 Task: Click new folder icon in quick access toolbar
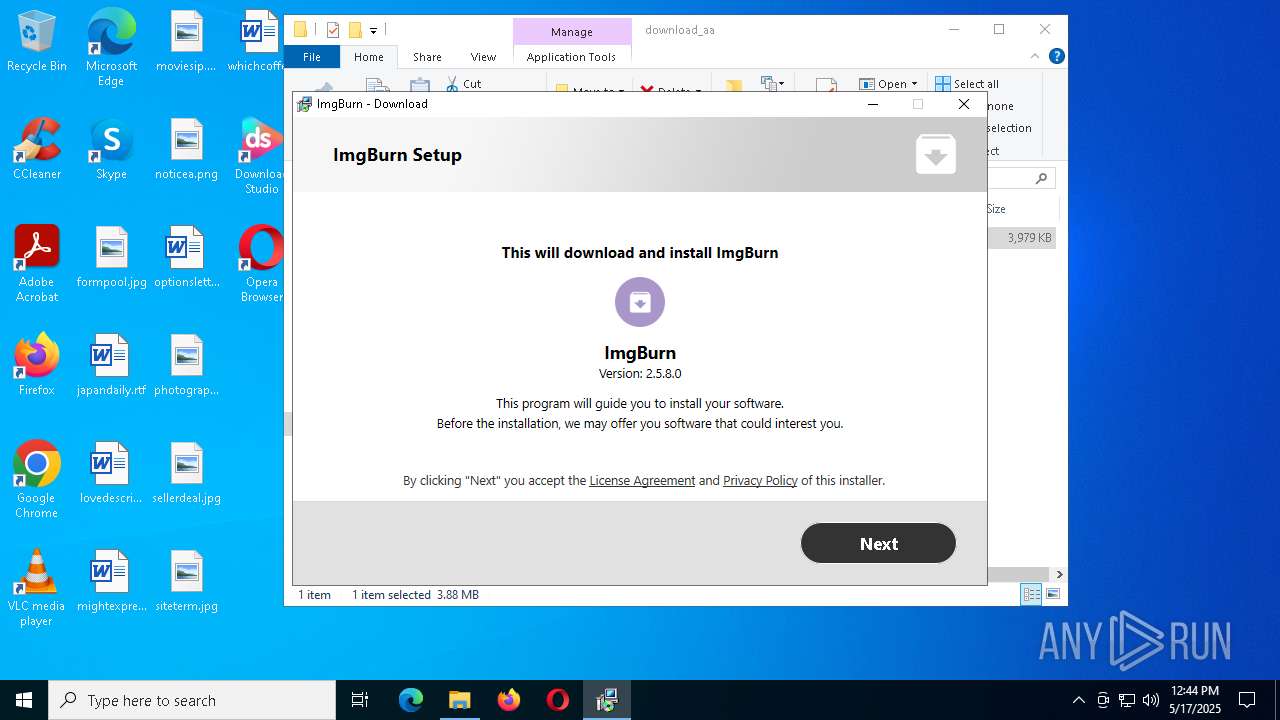pos(354,30)
